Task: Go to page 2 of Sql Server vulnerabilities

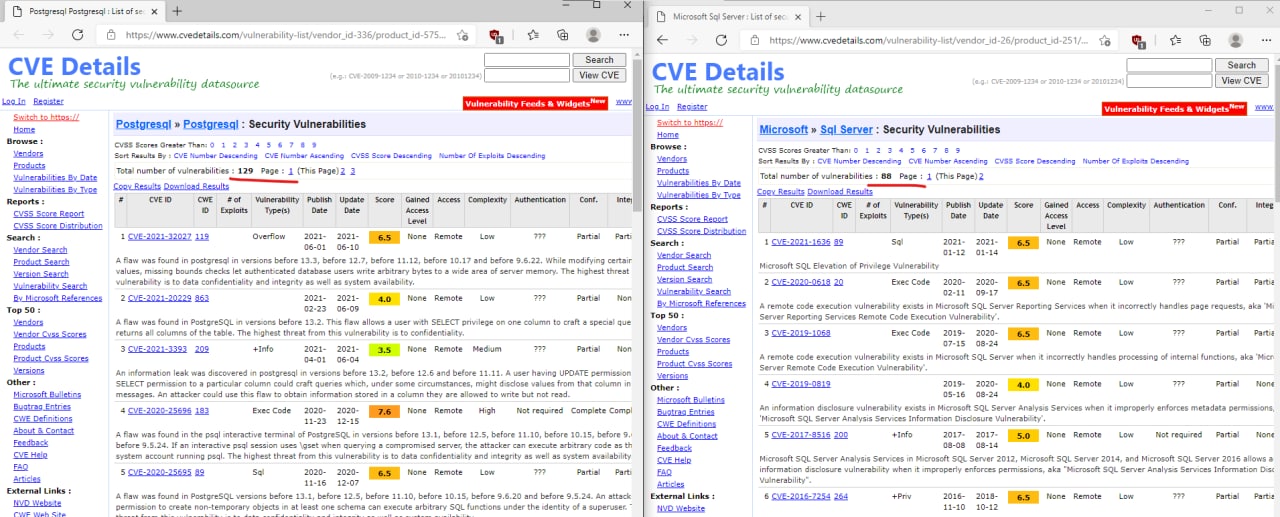Action: [981, 176]
